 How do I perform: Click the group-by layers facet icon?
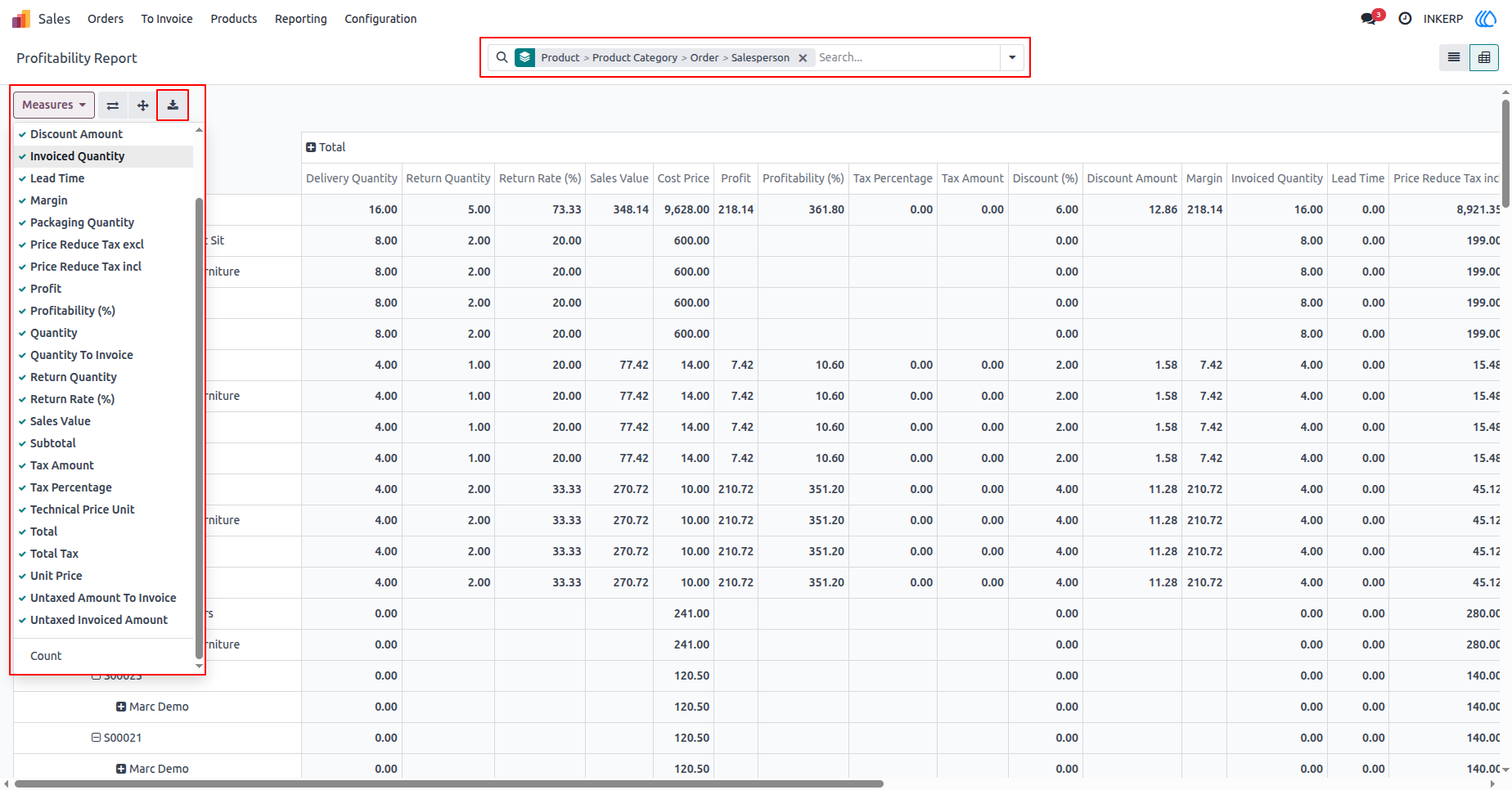(x=524, y=57)
